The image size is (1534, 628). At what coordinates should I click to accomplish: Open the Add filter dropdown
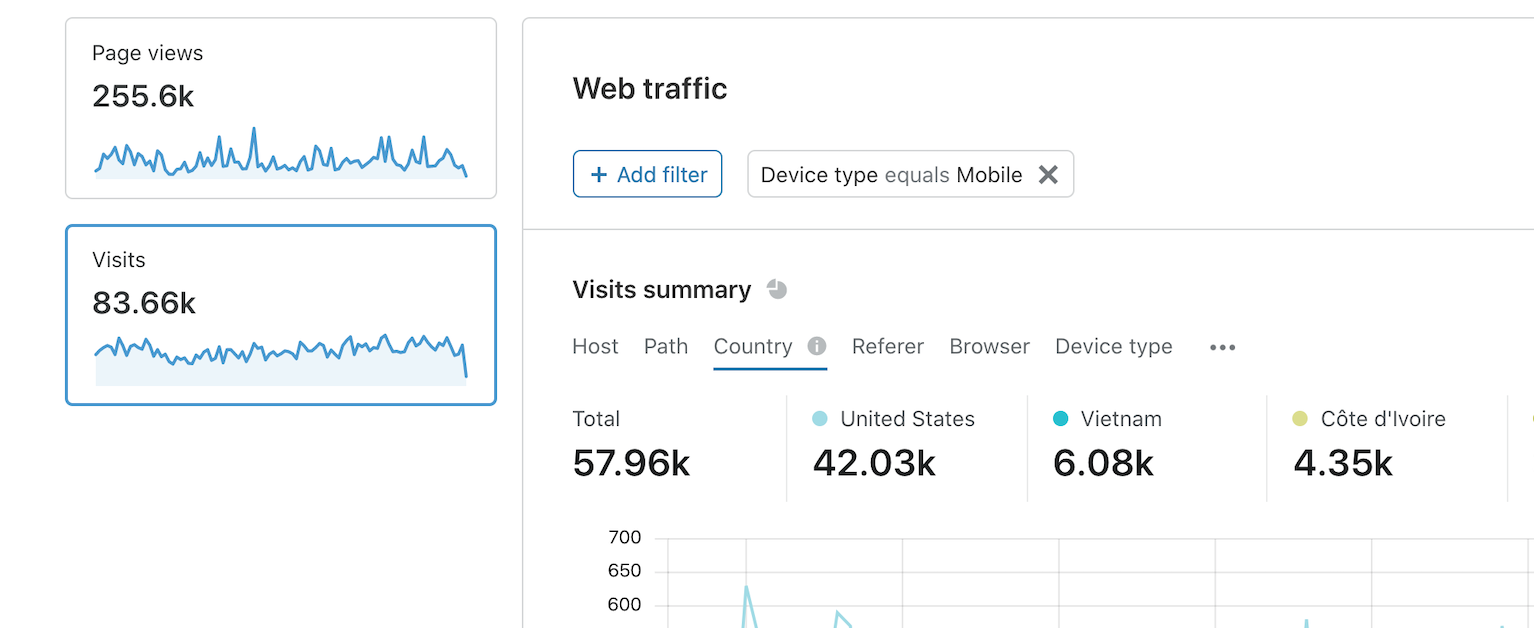[647, 173]
